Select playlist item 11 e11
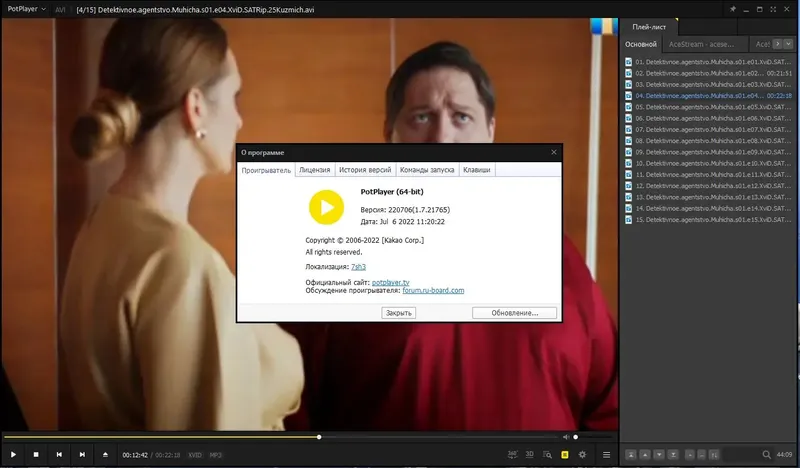The width and height of the screenshot is (800, 468). pos(709,175)
